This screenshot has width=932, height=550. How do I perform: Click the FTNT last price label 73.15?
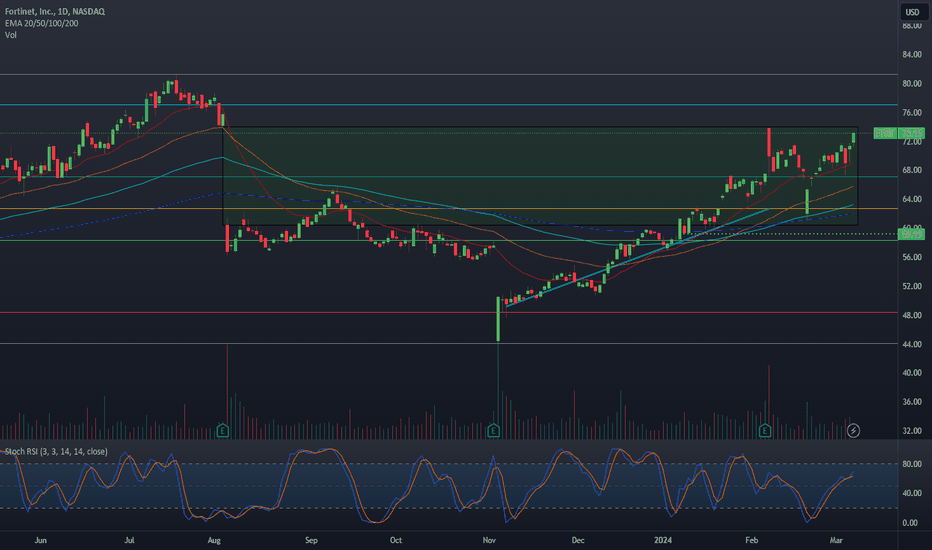coord(899,133)
